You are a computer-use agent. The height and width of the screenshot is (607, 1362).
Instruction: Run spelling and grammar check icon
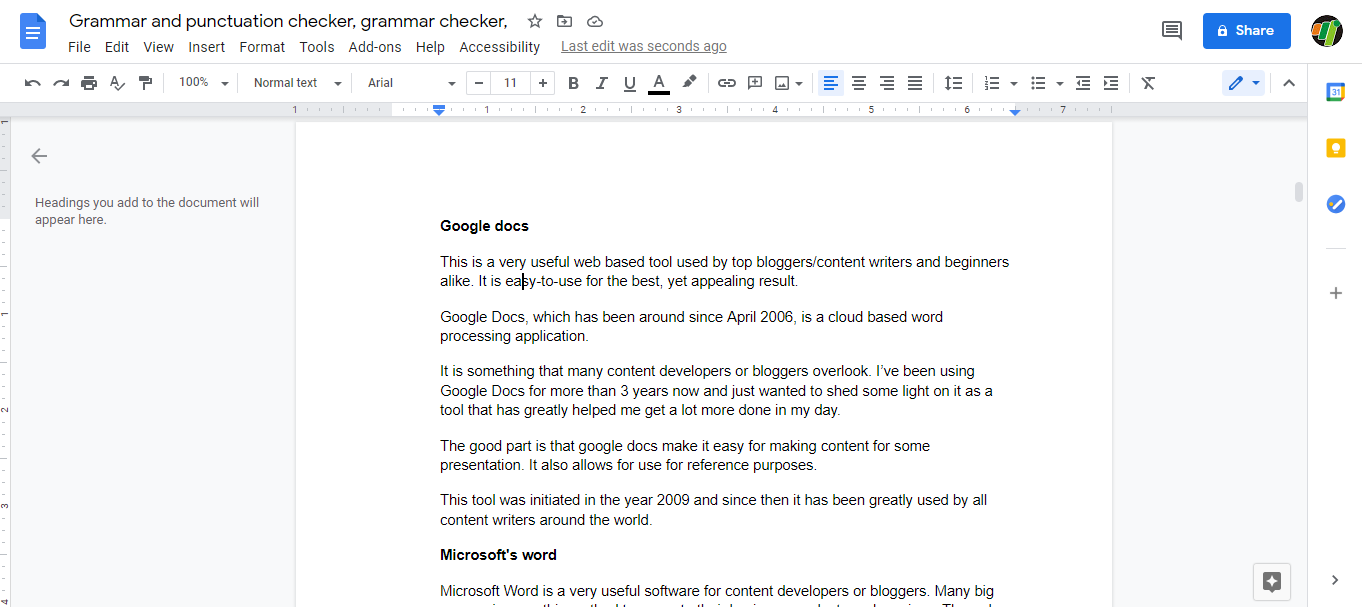[x=117, y=83]
